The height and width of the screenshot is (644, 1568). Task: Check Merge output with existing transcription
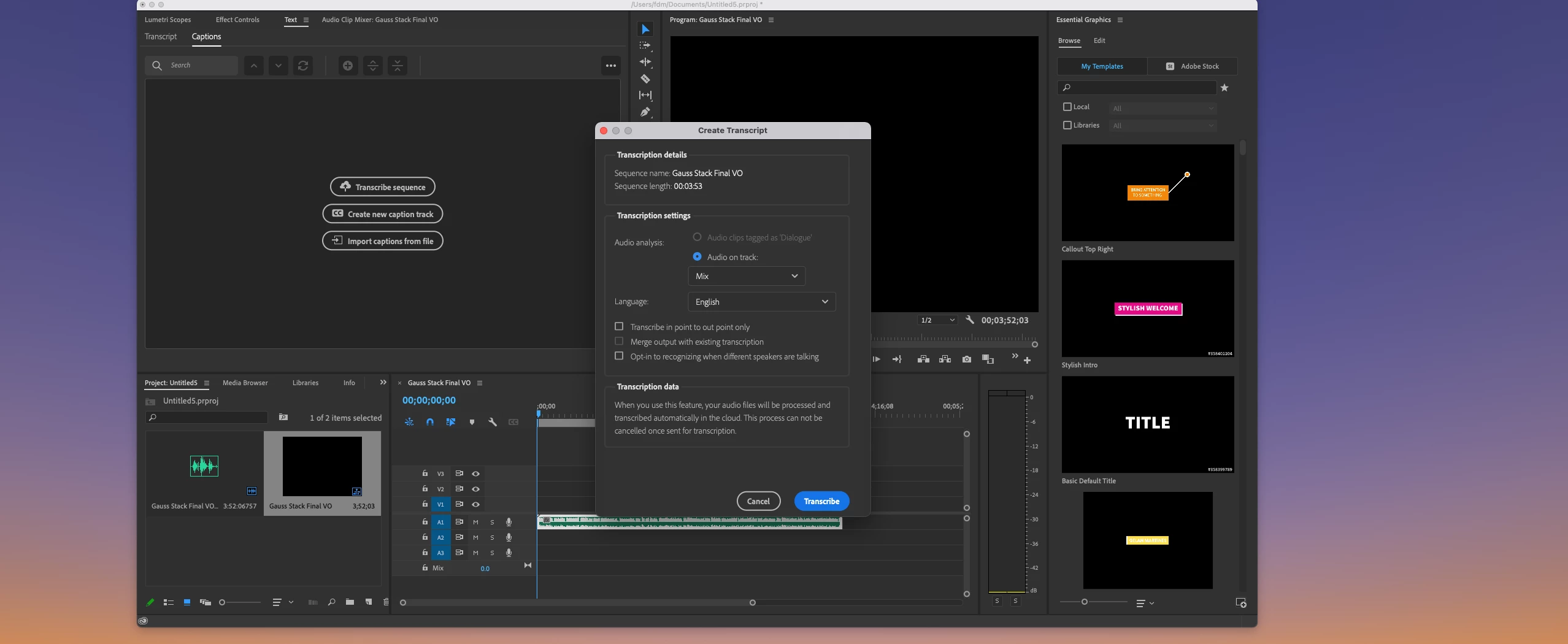click(x=619, y=342)
